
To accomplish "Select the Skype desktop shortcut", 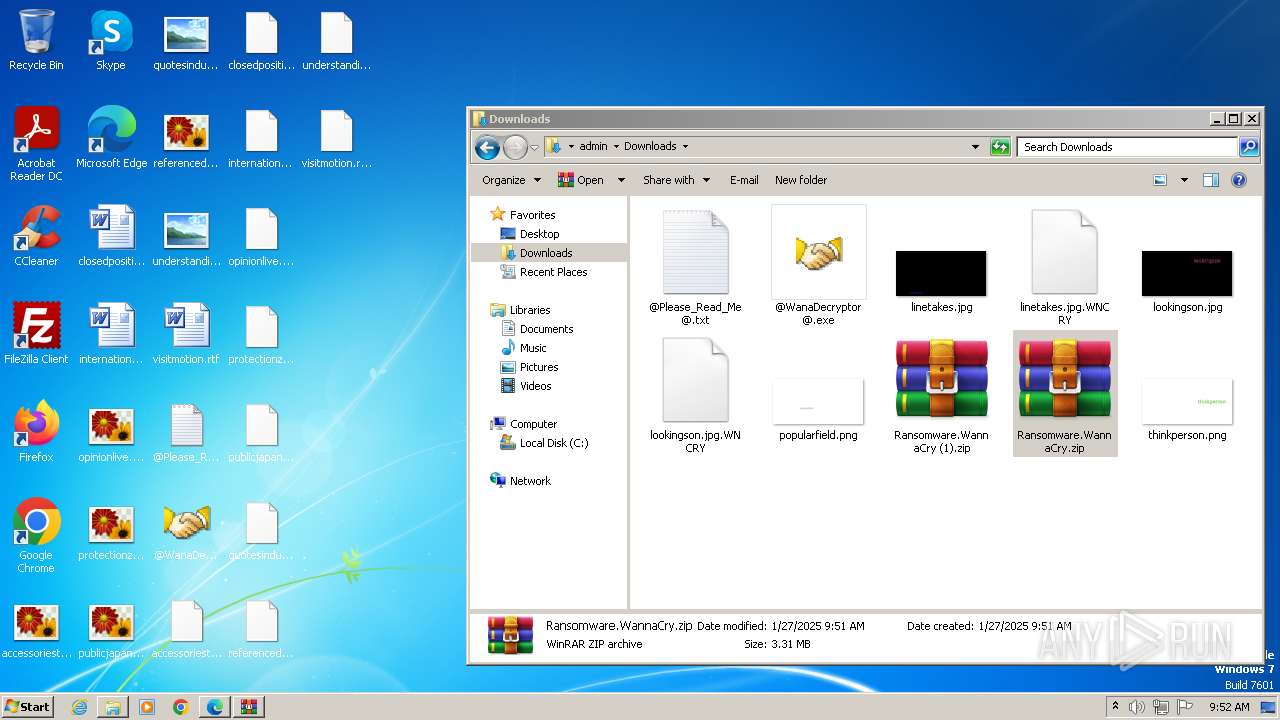I will [x=111, y=40].
